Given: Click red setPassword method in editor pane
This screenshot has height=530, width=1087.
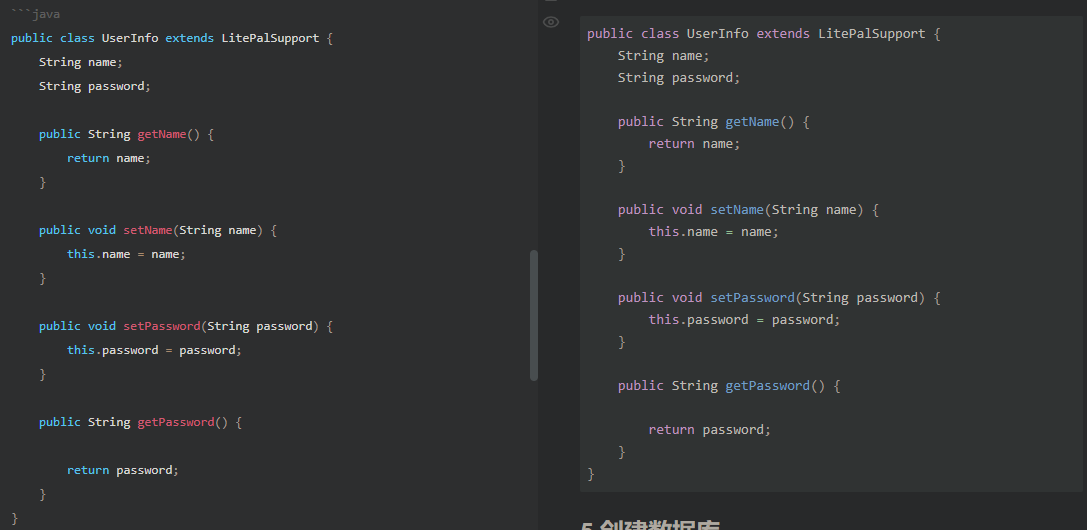Looking at the screenshot, I should [162, 326].
